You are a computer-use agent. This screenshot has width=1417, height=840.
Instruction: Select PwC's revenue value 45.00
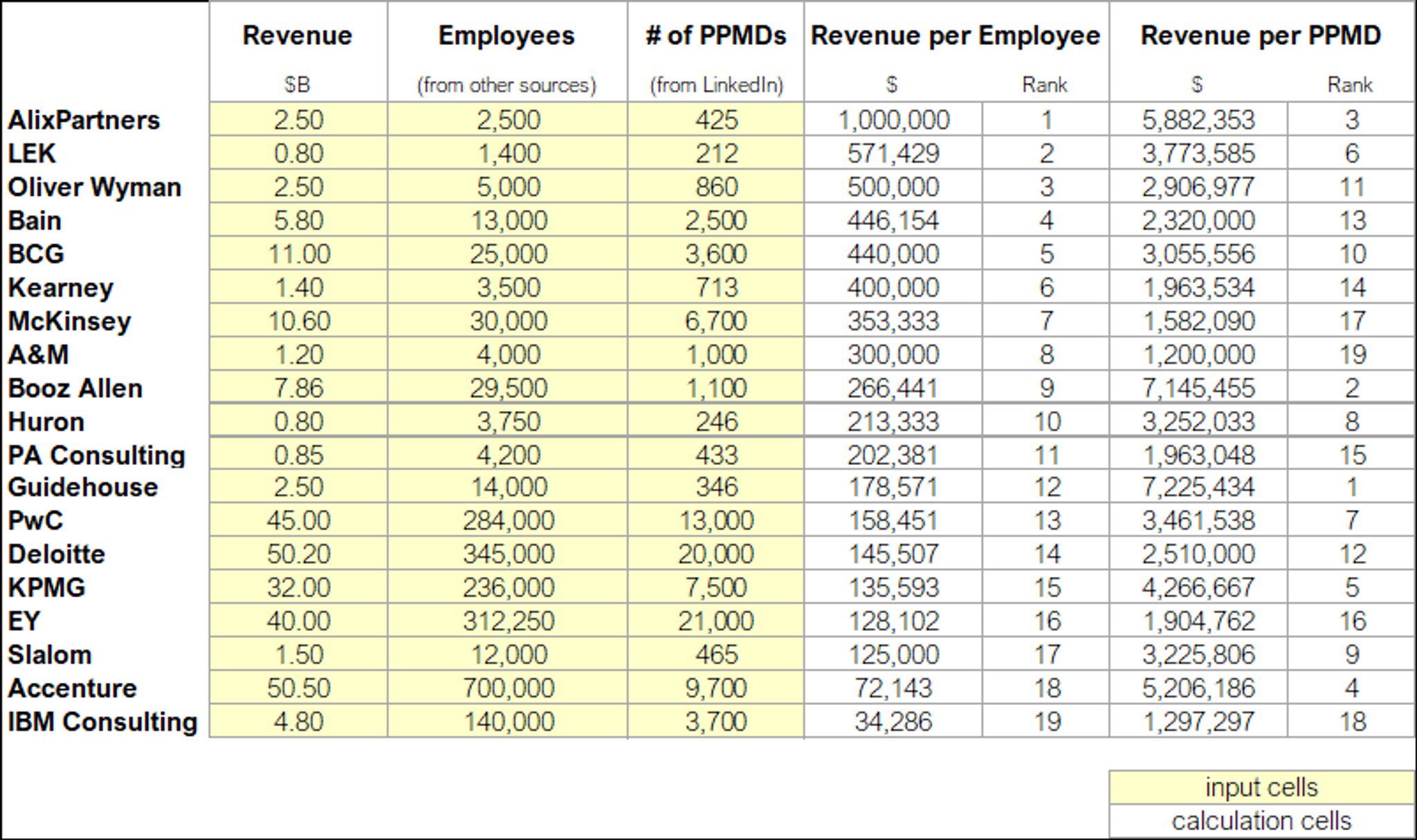click(298, 520)
